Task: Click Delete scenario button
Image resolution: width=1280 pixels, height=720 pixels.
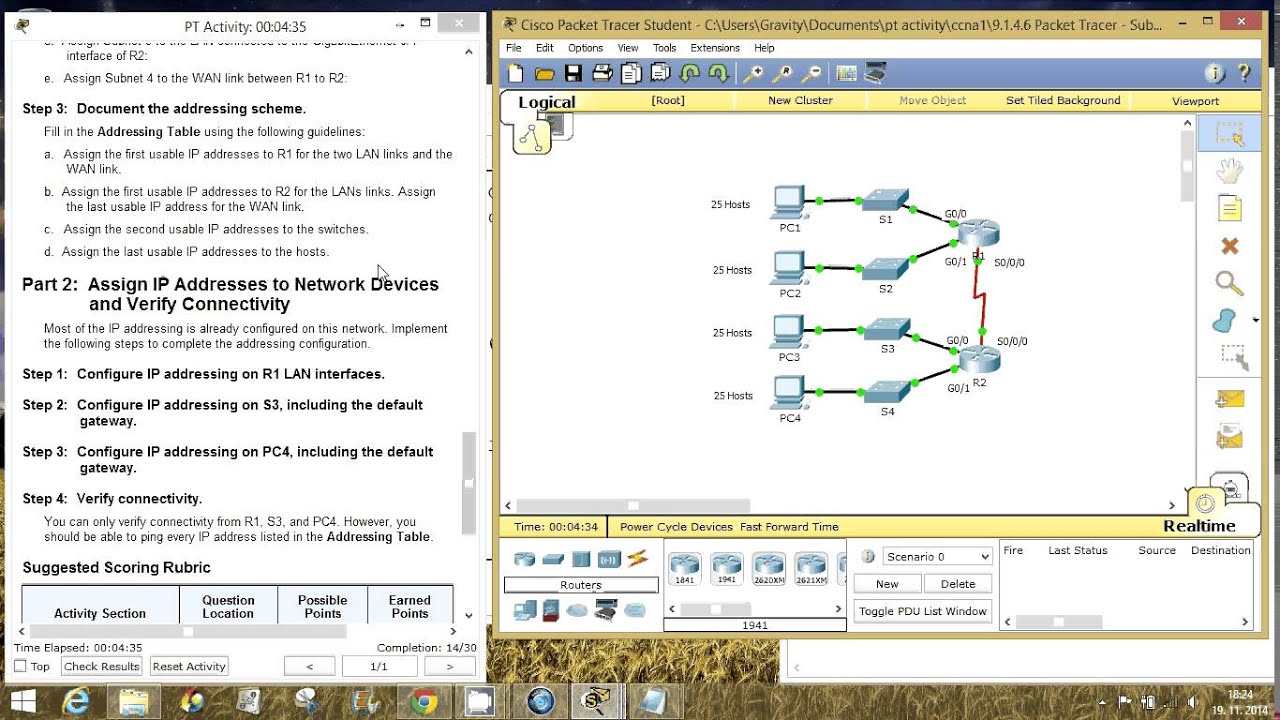Action: coord(957,584)
